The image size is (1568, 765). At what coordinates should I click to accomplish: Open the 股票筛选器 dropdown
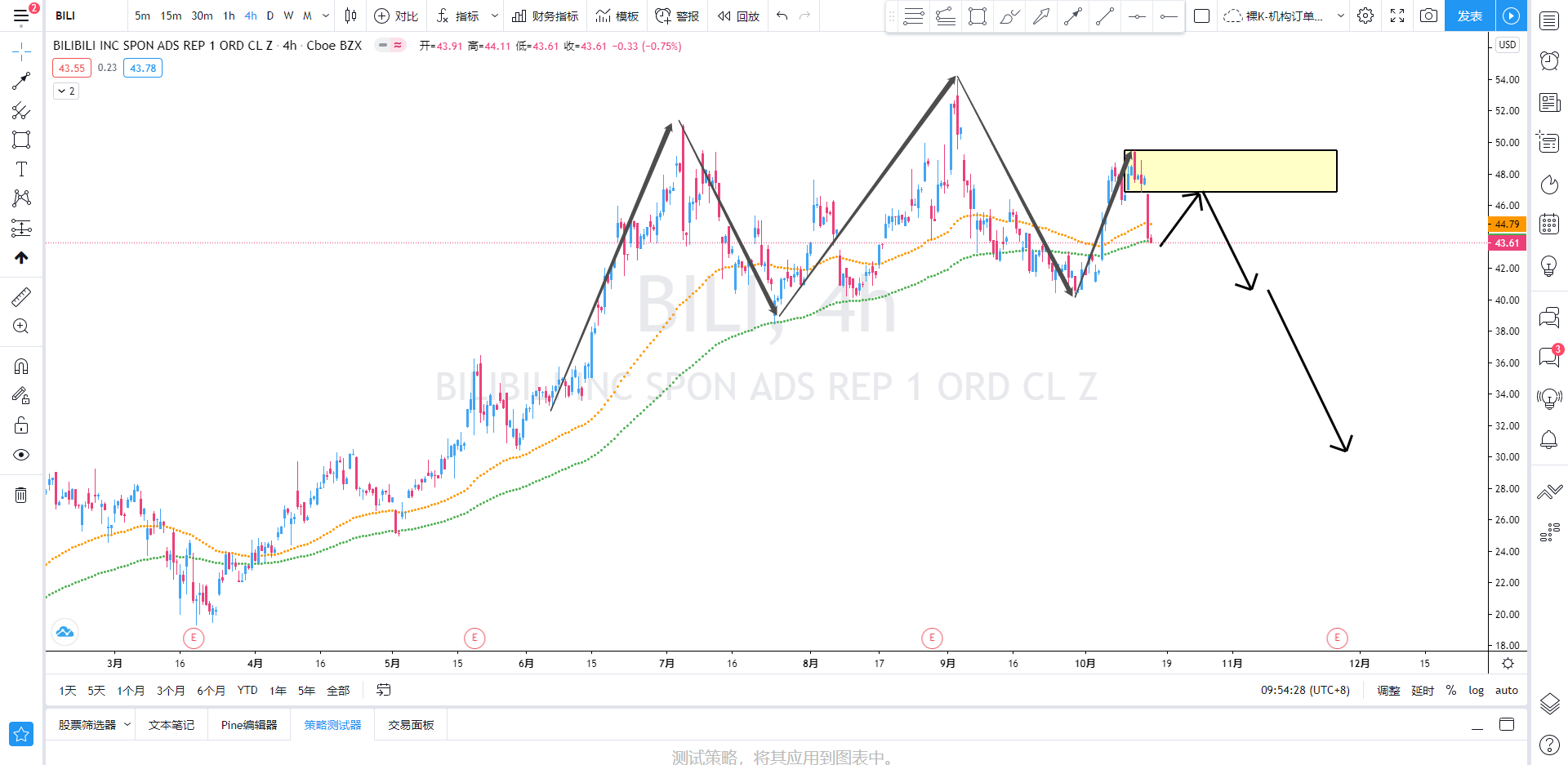[x=93, y=725]
